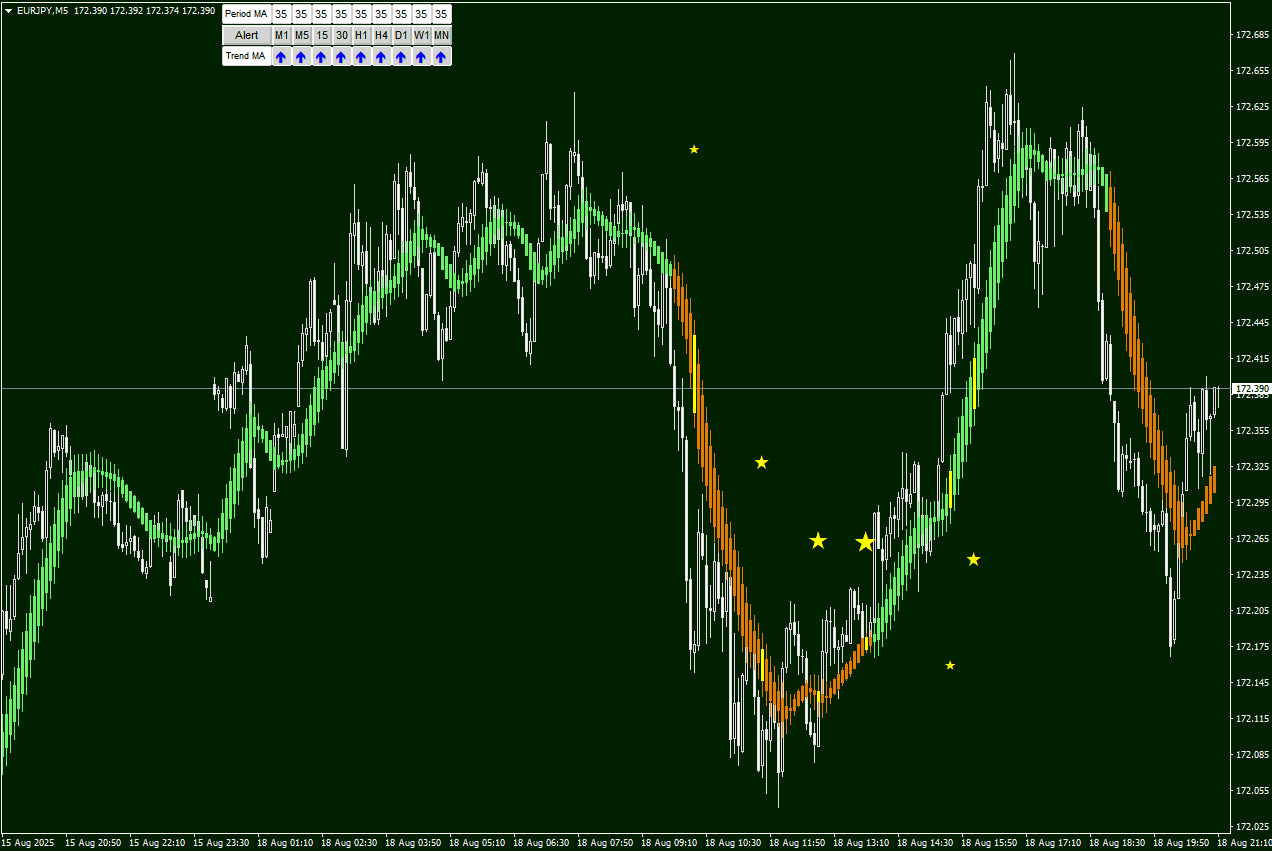Click the rightmost yellow star beside the green MA
This screenshot has height=851, width=1272.
pos(973,559)
